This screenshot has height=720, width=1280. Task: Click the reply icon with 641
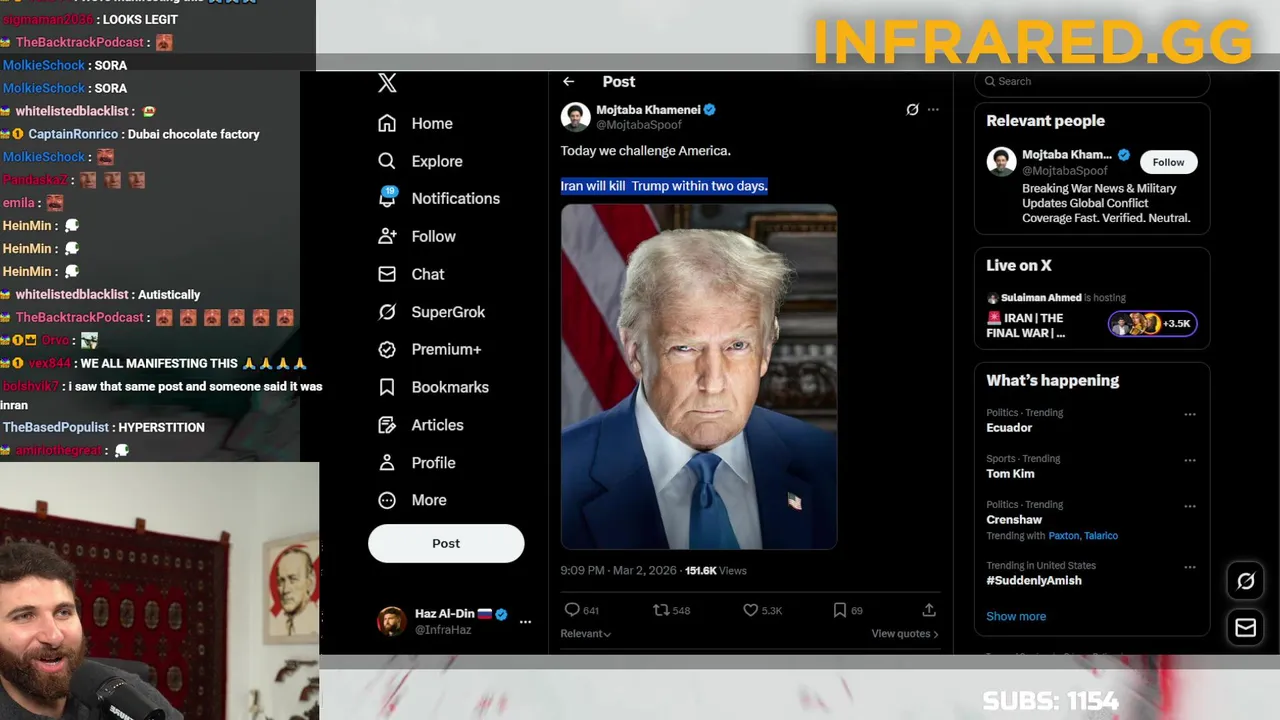(x=572, y=610)
